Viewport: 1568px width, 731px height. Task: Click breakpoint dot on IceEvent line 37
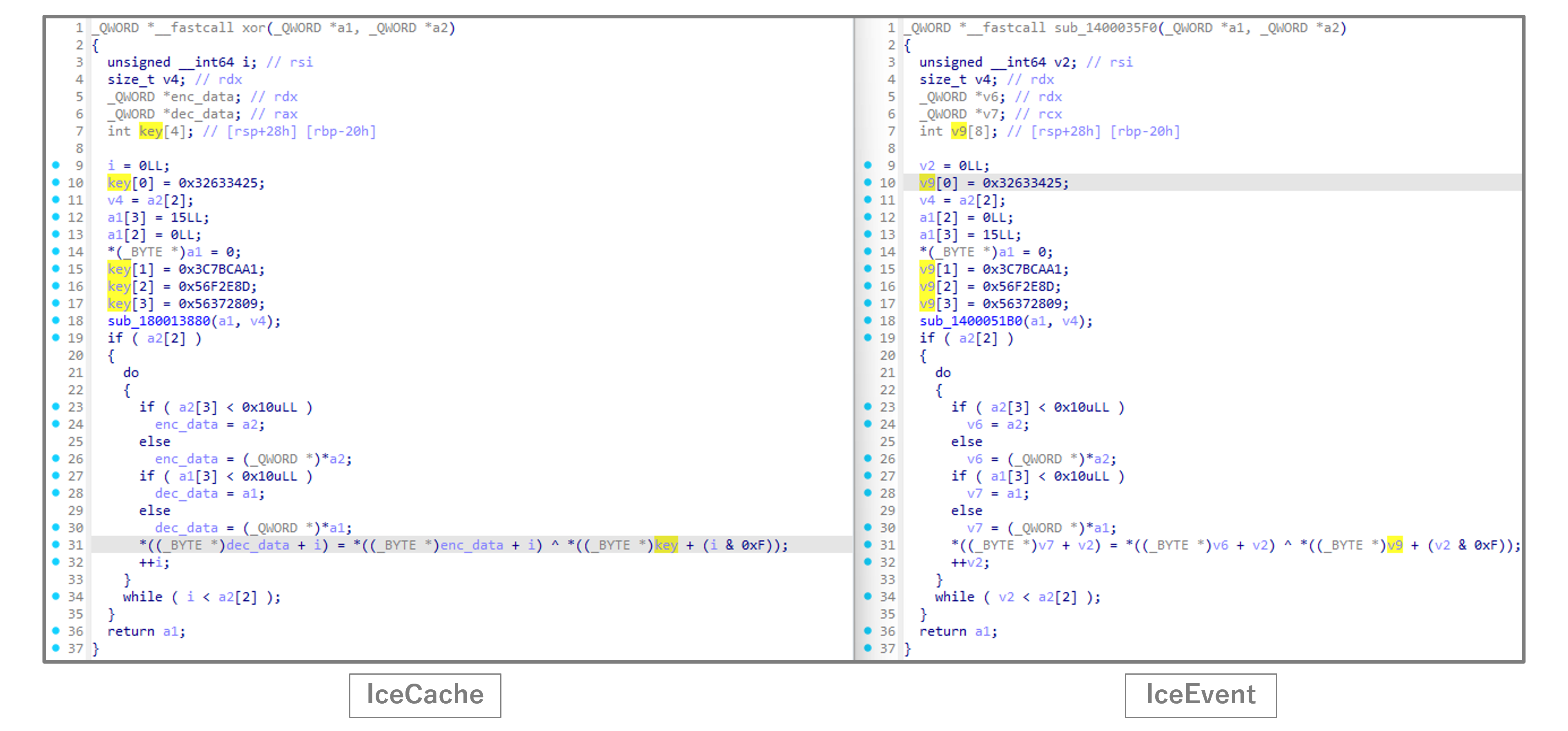click(x=868, y=648)
